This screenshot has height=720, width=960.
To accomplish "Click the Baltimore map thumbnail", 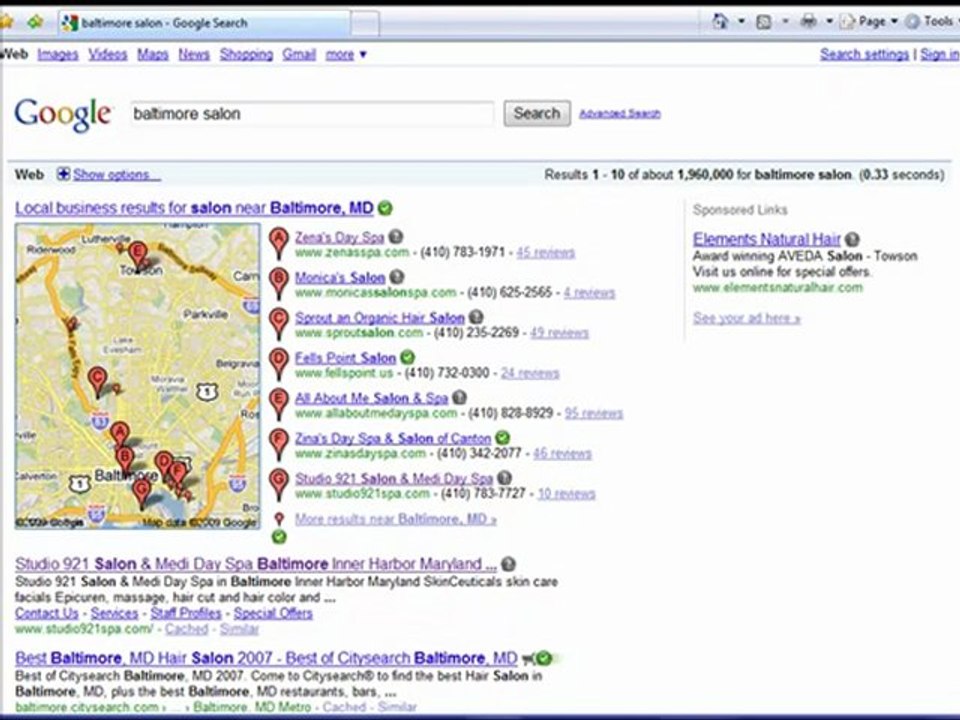I will click(x=138, y=376).
